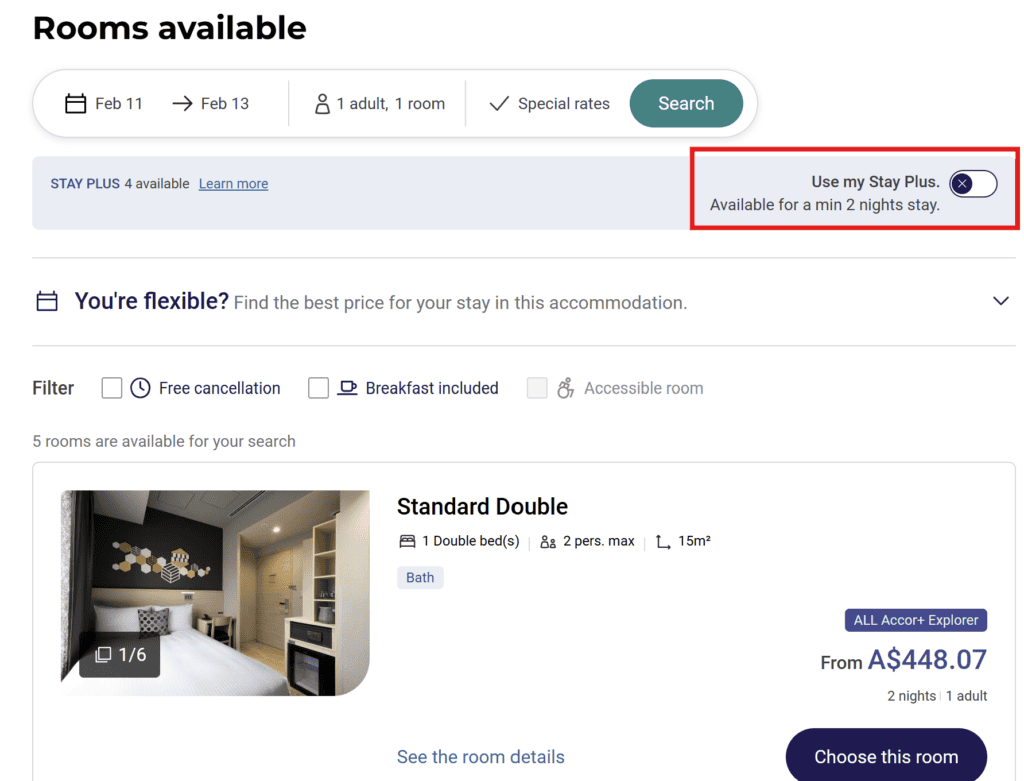Open the 1 adult, 1 room selector
Screen dimensions: 1024x781
[390, 103]
